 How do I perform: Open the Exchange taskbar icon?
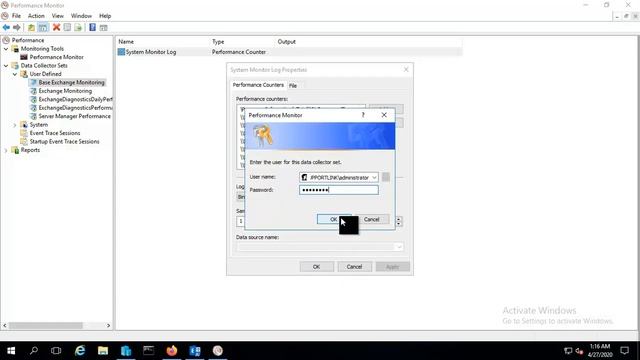195,351
